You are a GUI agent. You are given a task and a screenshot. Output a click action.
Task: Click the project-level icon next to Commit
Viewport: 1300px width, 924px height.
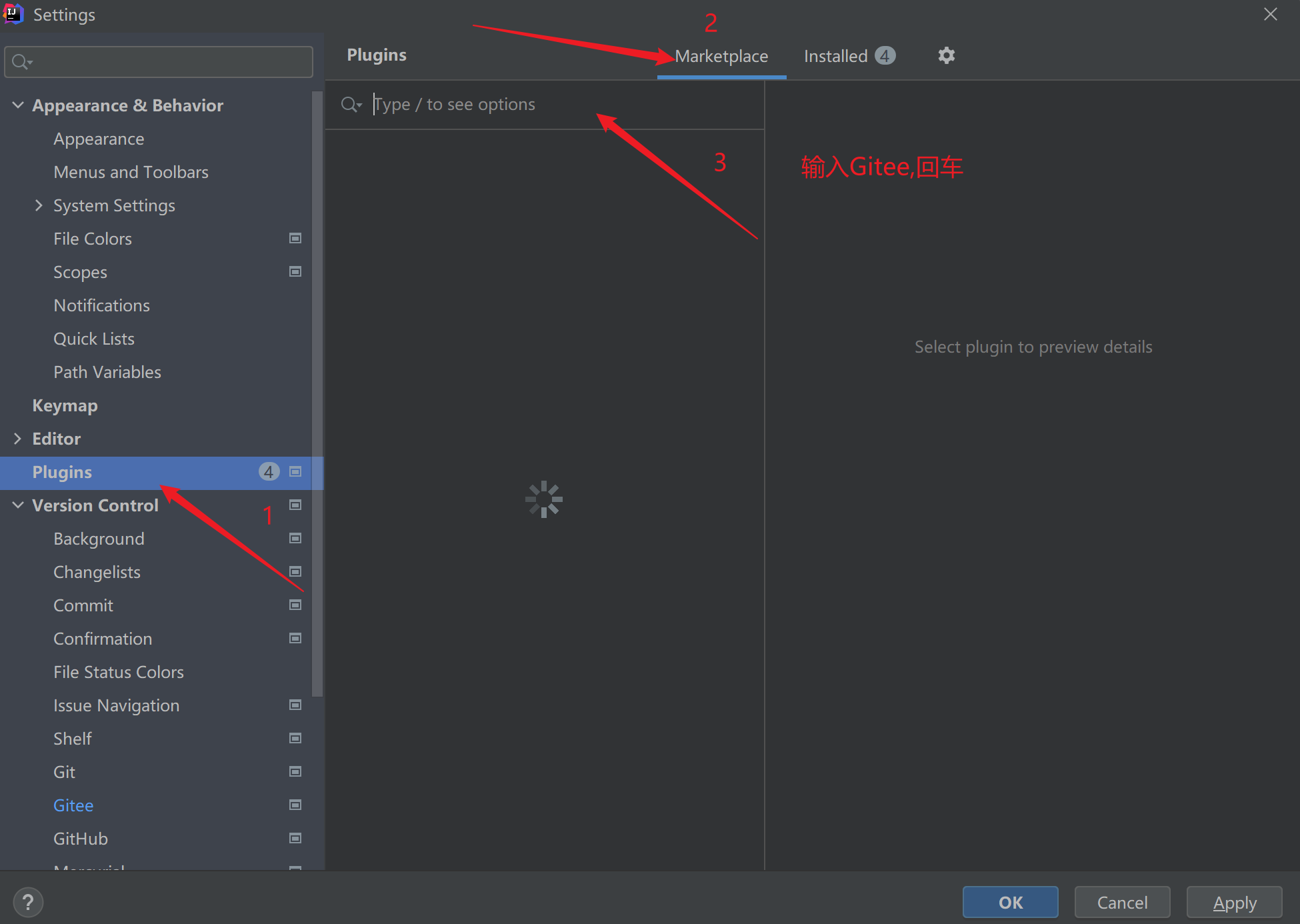(x=295, y=605)
